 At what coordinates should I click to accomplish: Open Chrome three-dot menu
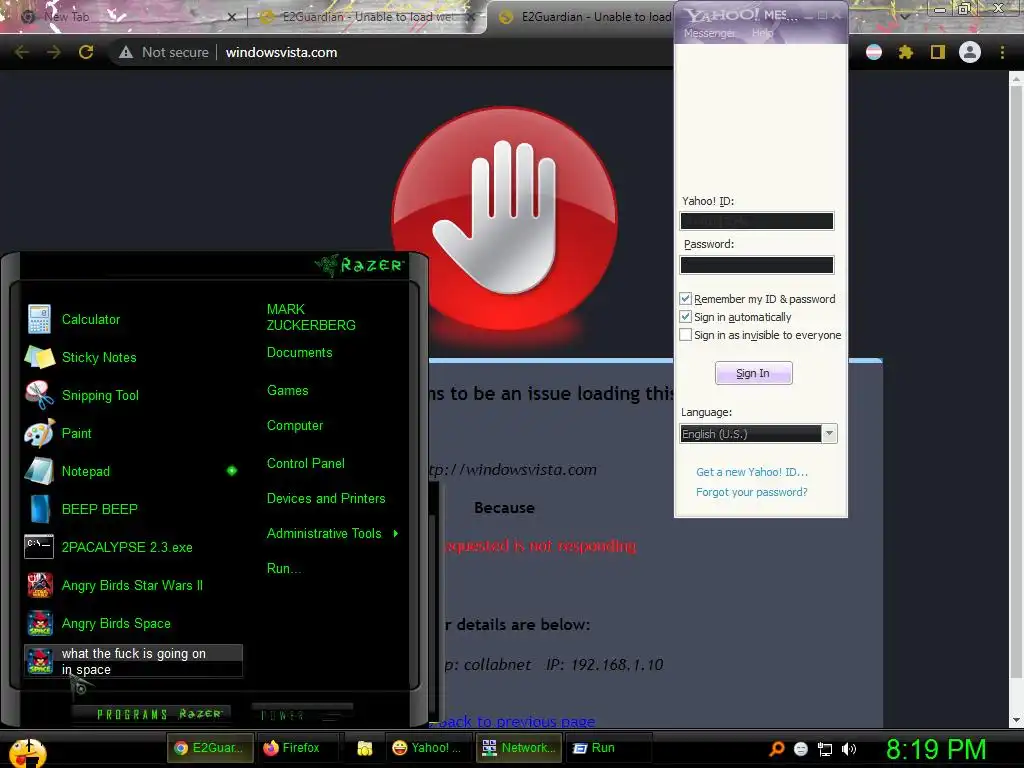pyautogui.click(x=1002, y=52)
